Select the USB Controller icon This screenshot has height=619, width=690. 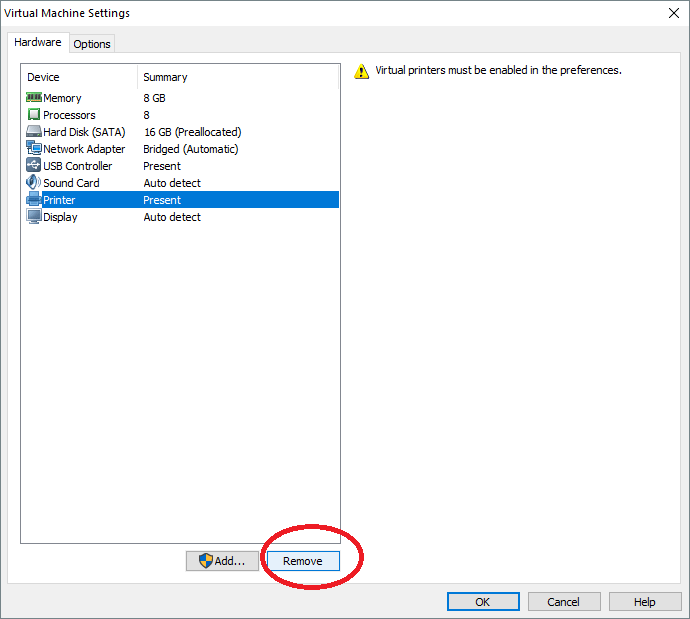click(34, 166)
